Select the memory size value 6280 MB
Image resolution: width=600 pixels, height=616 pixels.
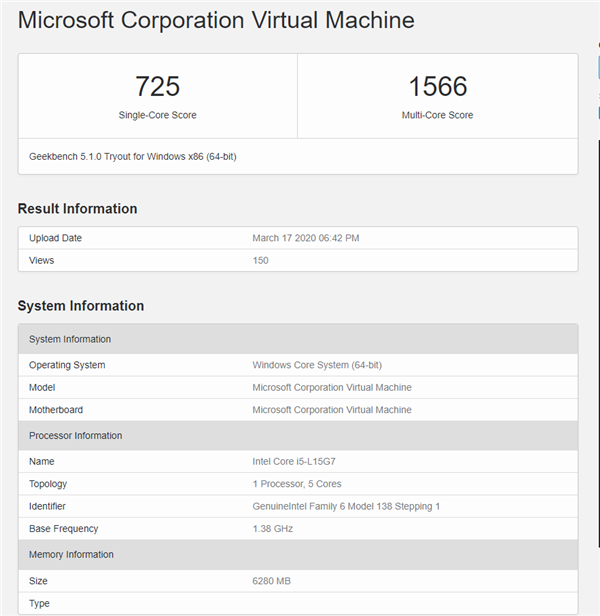tap(270, 581)
